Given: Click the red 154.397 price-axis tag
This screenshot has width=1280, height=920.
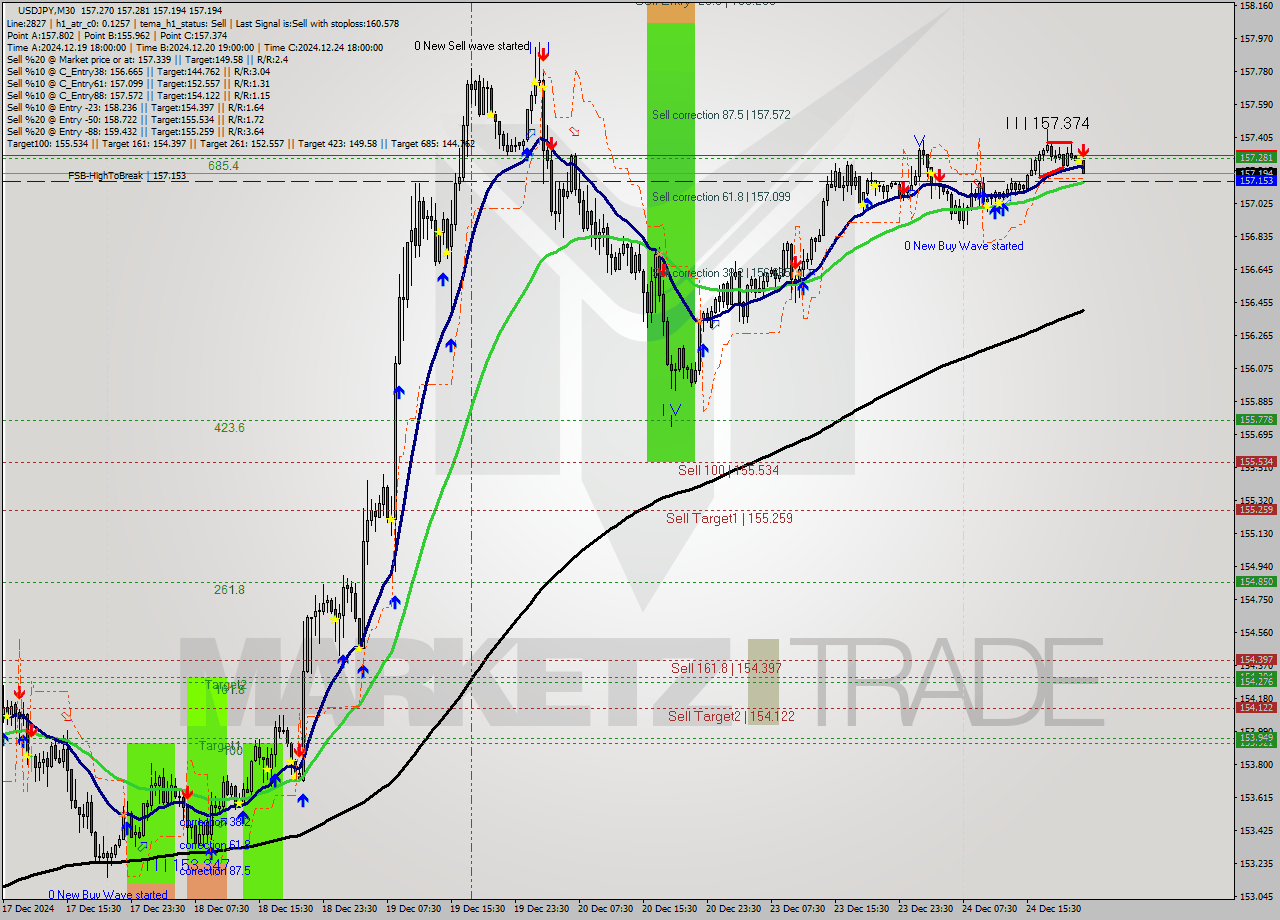Looking at the screenshot, I should point(1256,660).
